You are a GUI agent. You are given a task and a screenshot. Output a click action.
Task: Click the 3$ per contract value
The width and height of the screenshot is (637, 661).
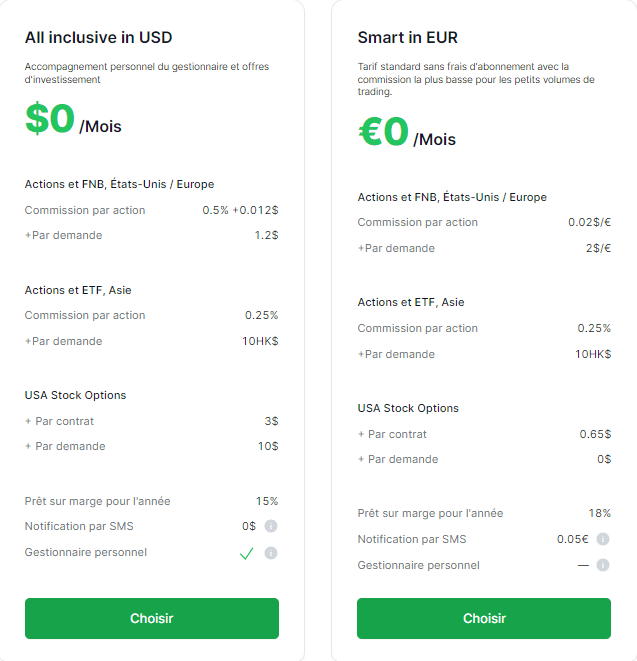[271, 421]
